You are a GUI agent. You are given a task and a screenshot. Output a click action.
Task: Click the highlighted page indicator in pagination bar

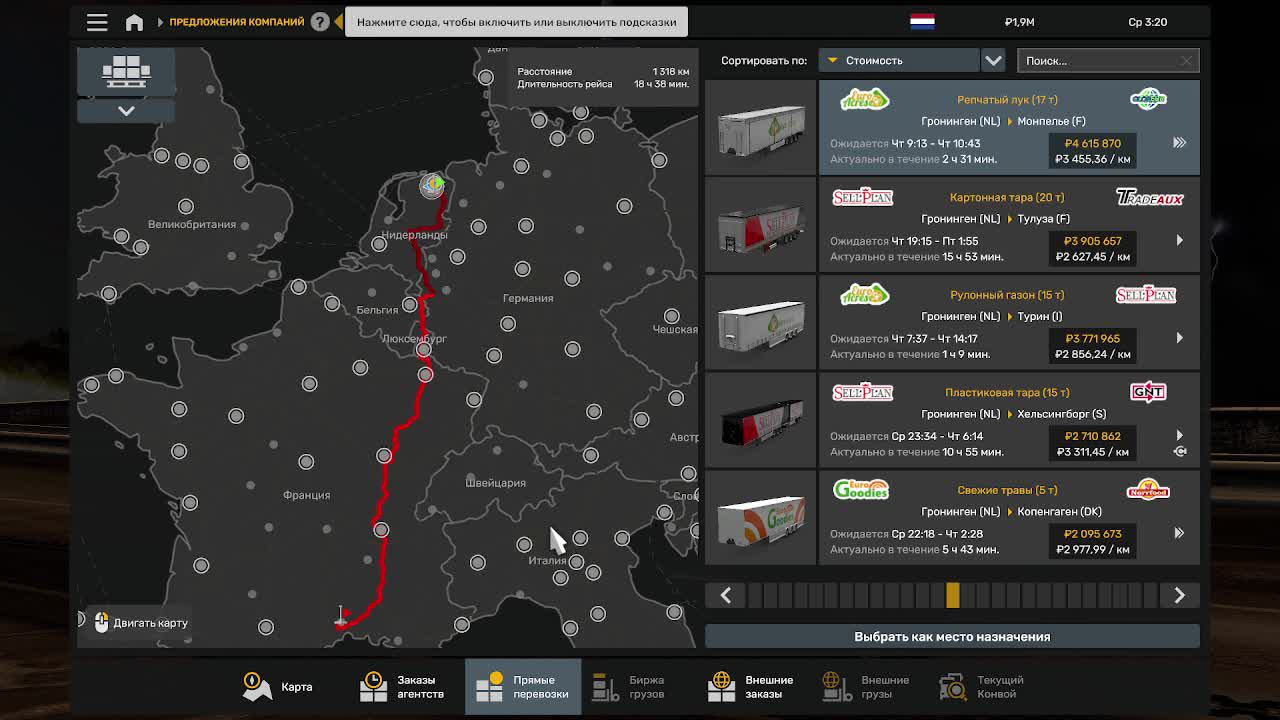click(x=952, y=596)
